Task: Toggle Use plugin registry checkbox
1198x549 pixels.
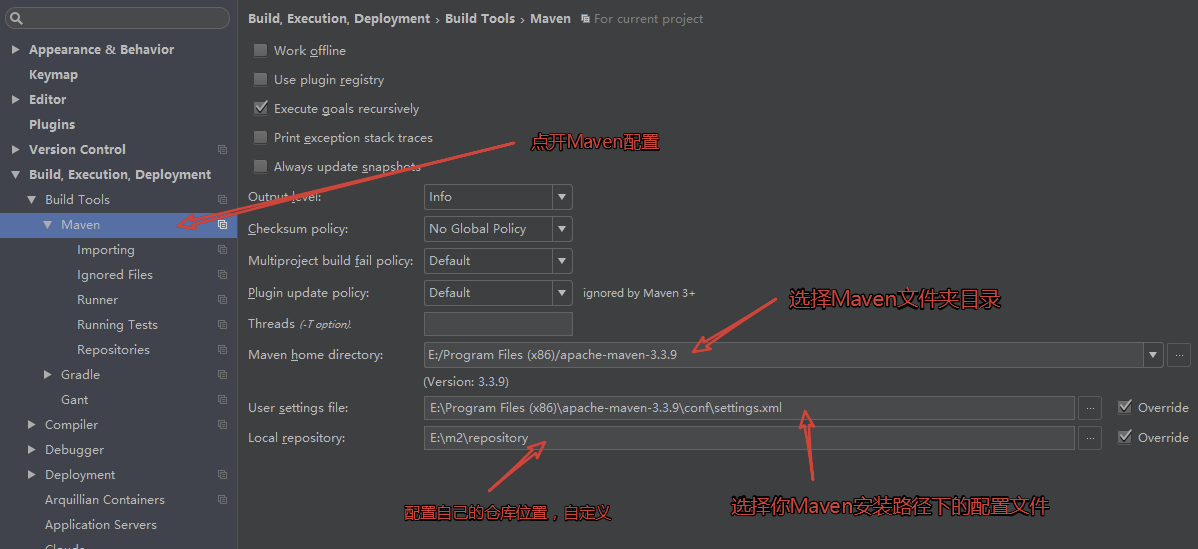Action: coord(261,79)
